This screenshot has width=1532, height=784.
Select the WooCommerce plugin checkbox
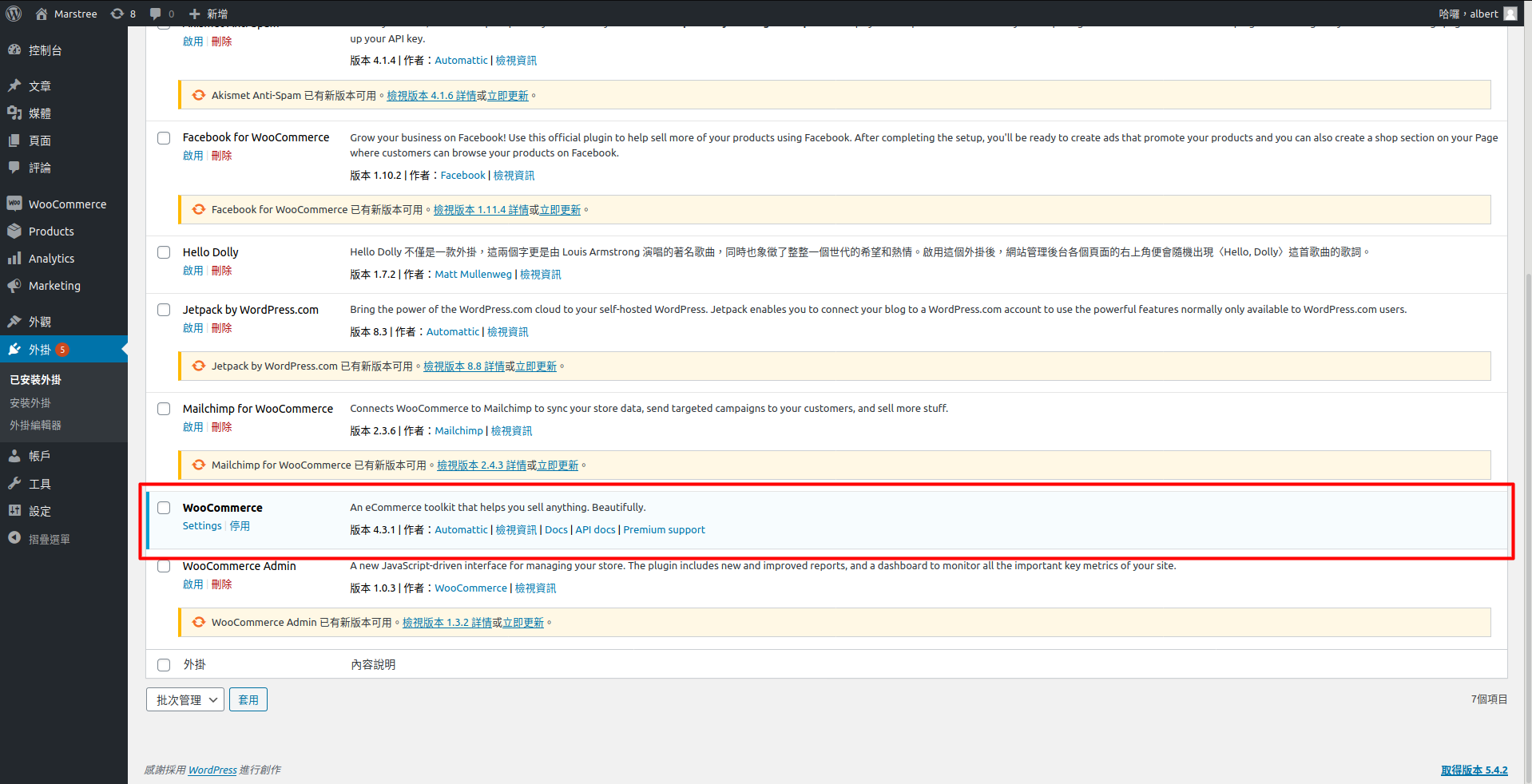tap(164, 508)
